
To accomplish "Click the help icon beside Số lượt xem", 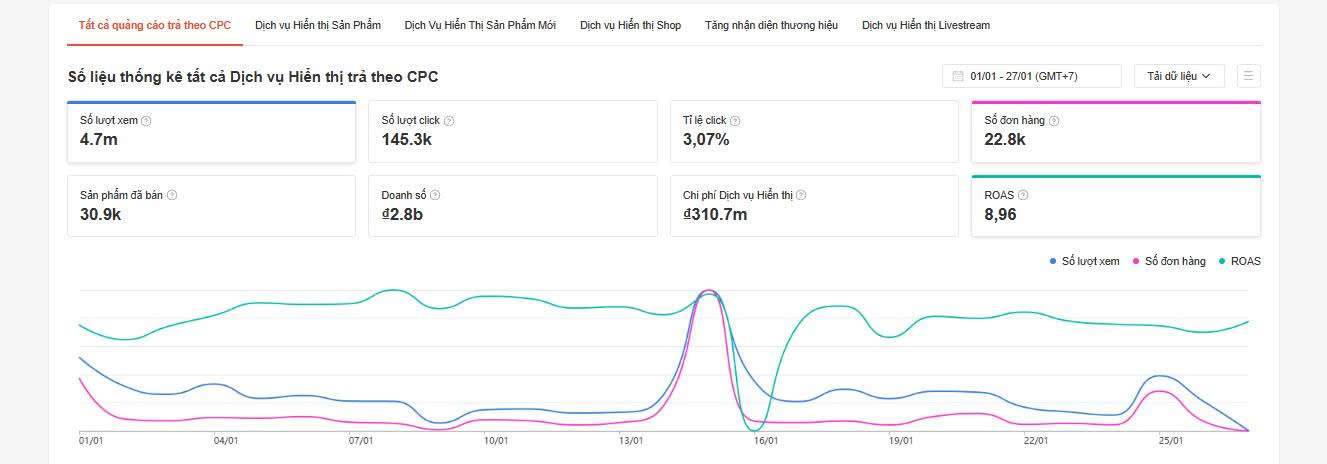I will tap(146, 121).
